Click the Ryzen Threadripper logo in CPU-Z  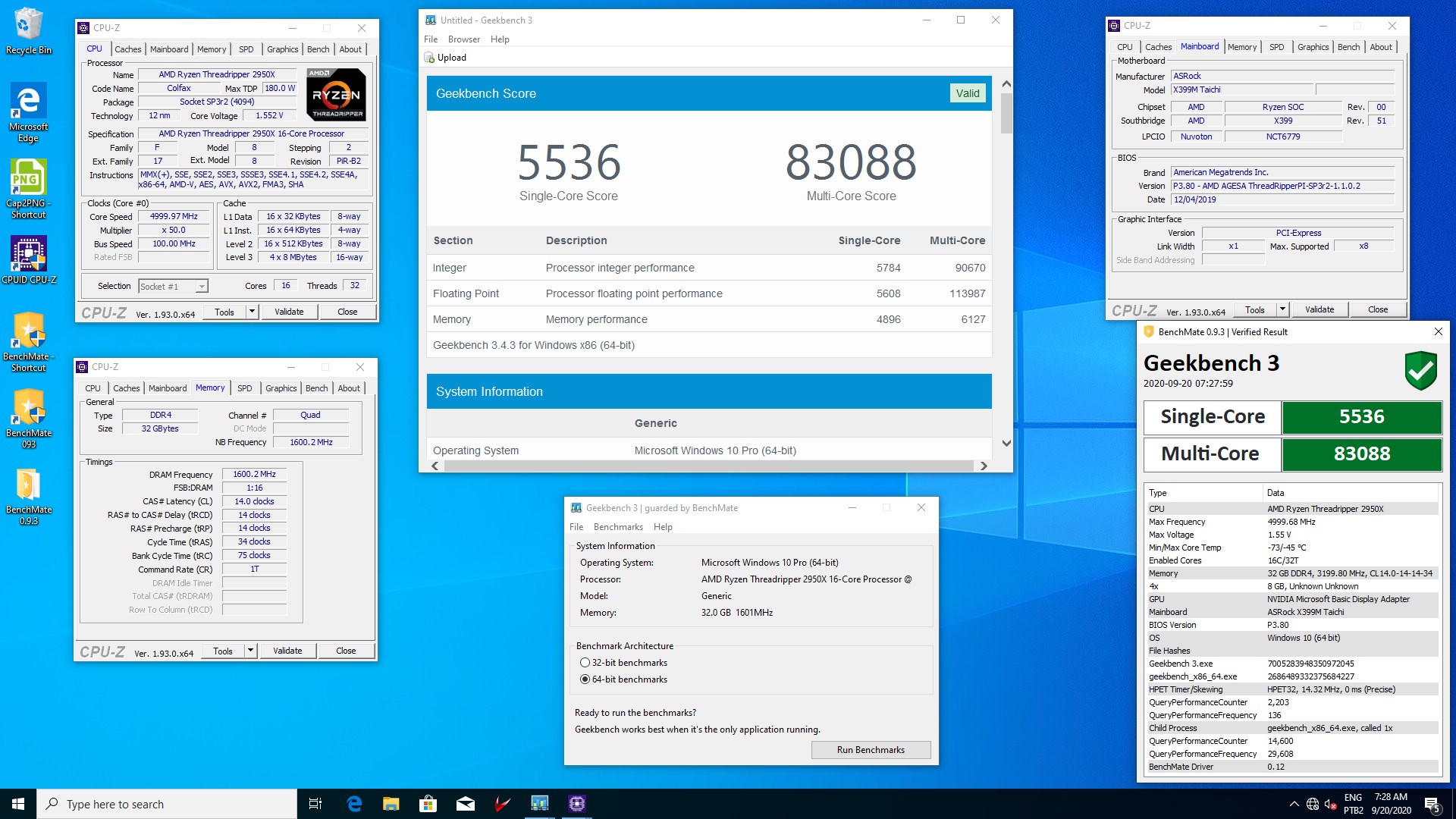(337, 94)
